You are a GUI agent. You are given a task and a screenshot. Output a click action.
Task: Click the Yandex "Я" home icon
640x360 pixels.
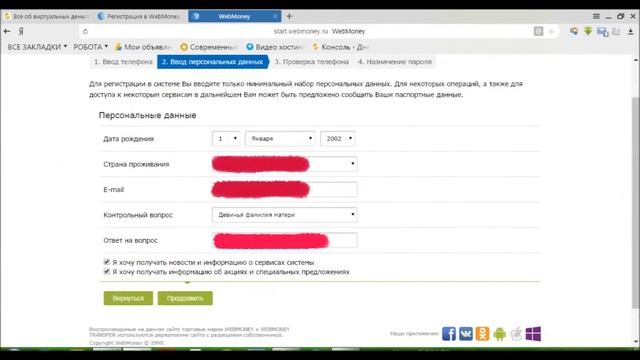pos(21,31)
